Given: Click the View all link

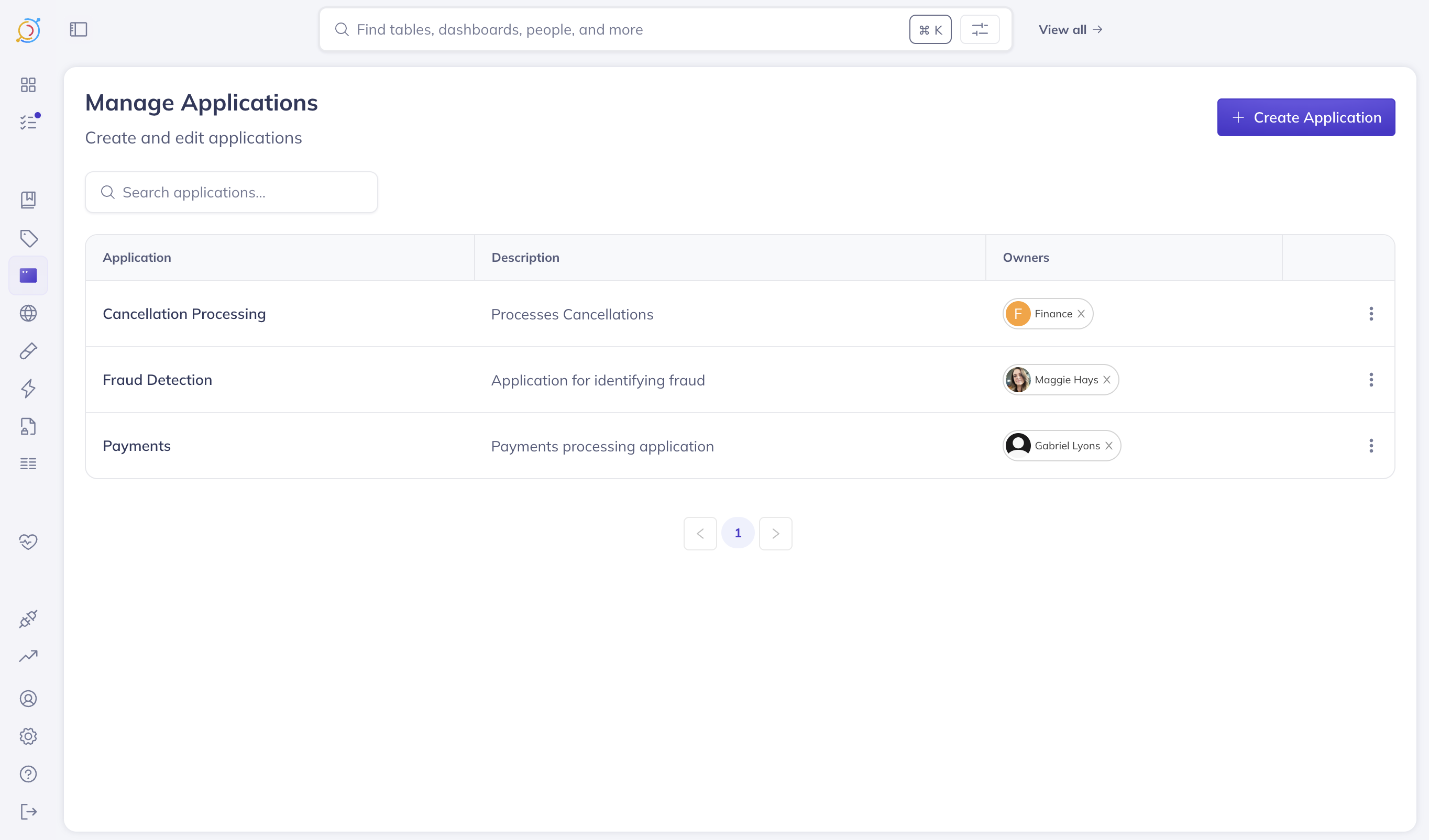Looking at the screenshot, I should pyautogui.click(x=1070, y=29).
